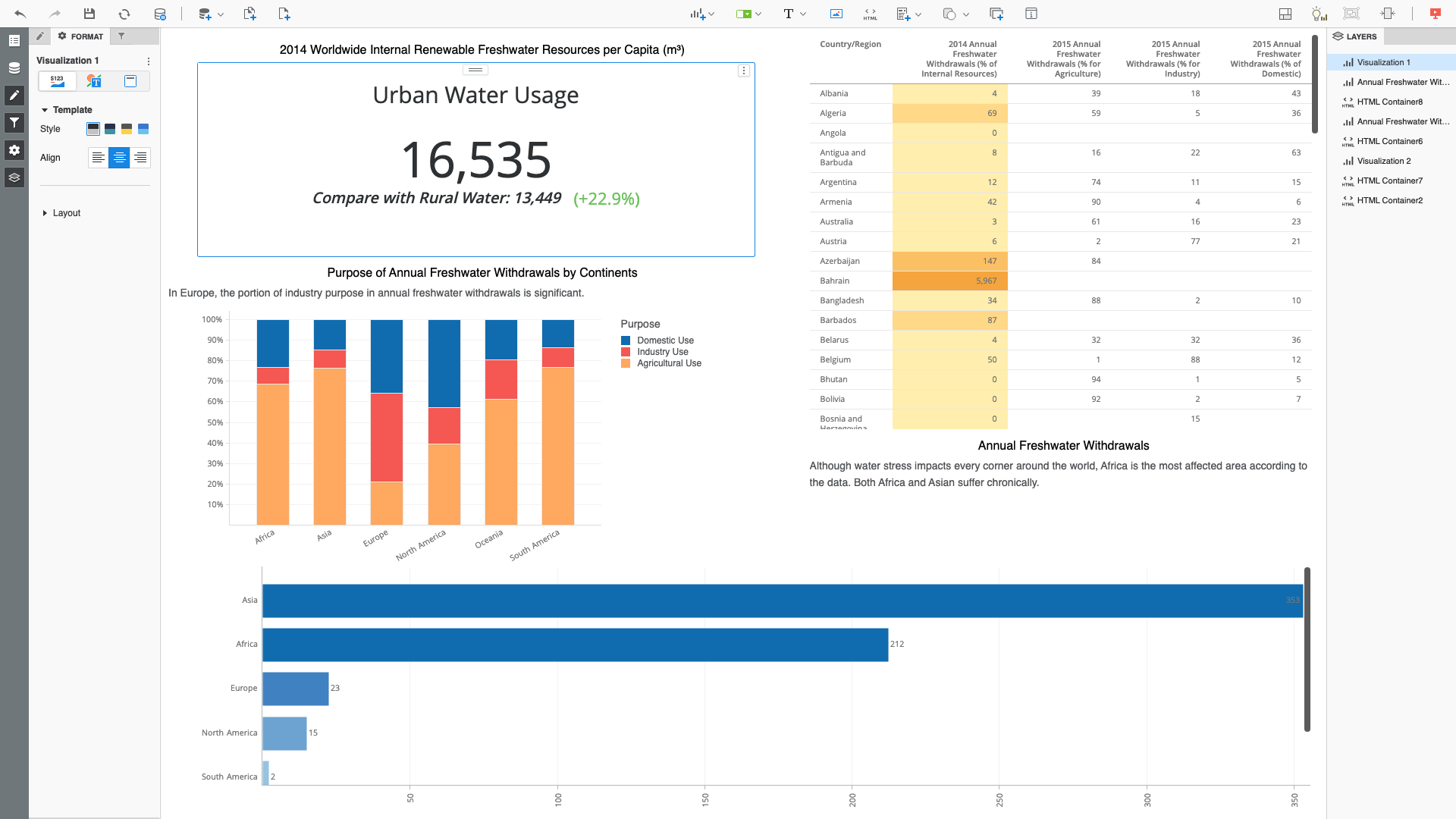
Task: Set alignment to left
Action: (99, 158)
